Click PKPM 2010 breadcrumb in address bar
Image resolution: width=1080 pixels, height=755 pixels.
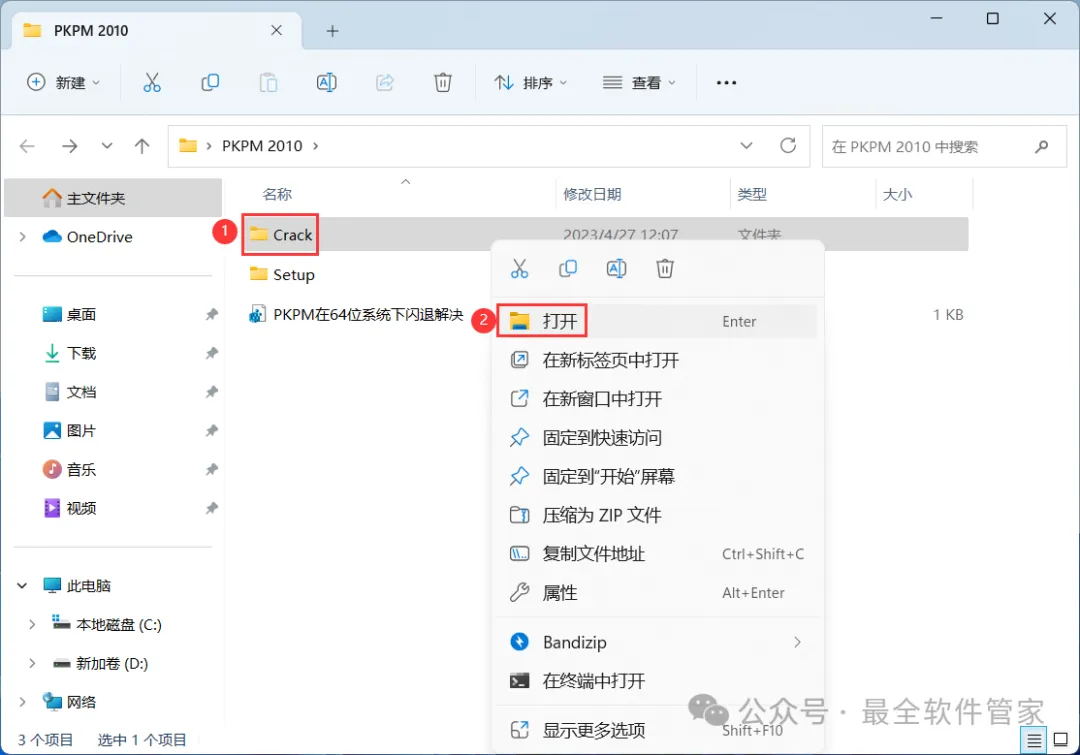[262, 146]
